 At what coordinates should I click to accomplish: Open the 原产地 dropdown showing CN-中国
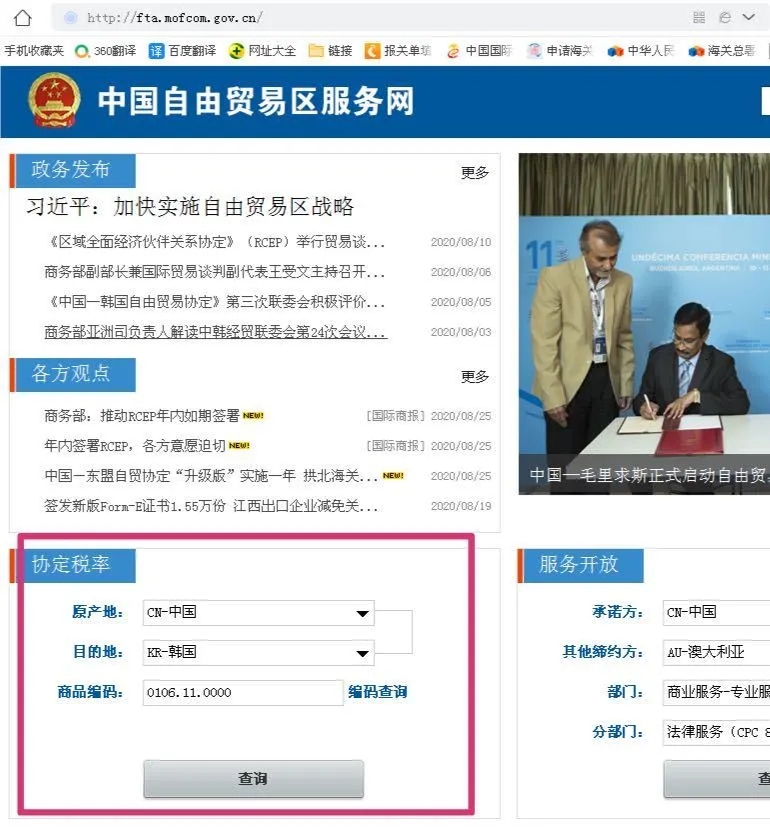259,613
